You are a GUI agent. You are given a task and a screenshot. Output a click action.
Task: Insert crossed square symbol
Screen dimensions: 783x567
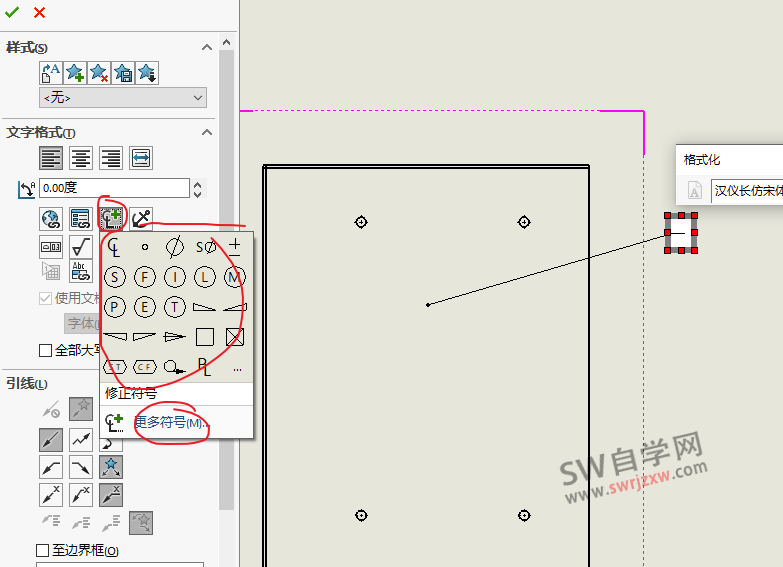click(235, 337)
